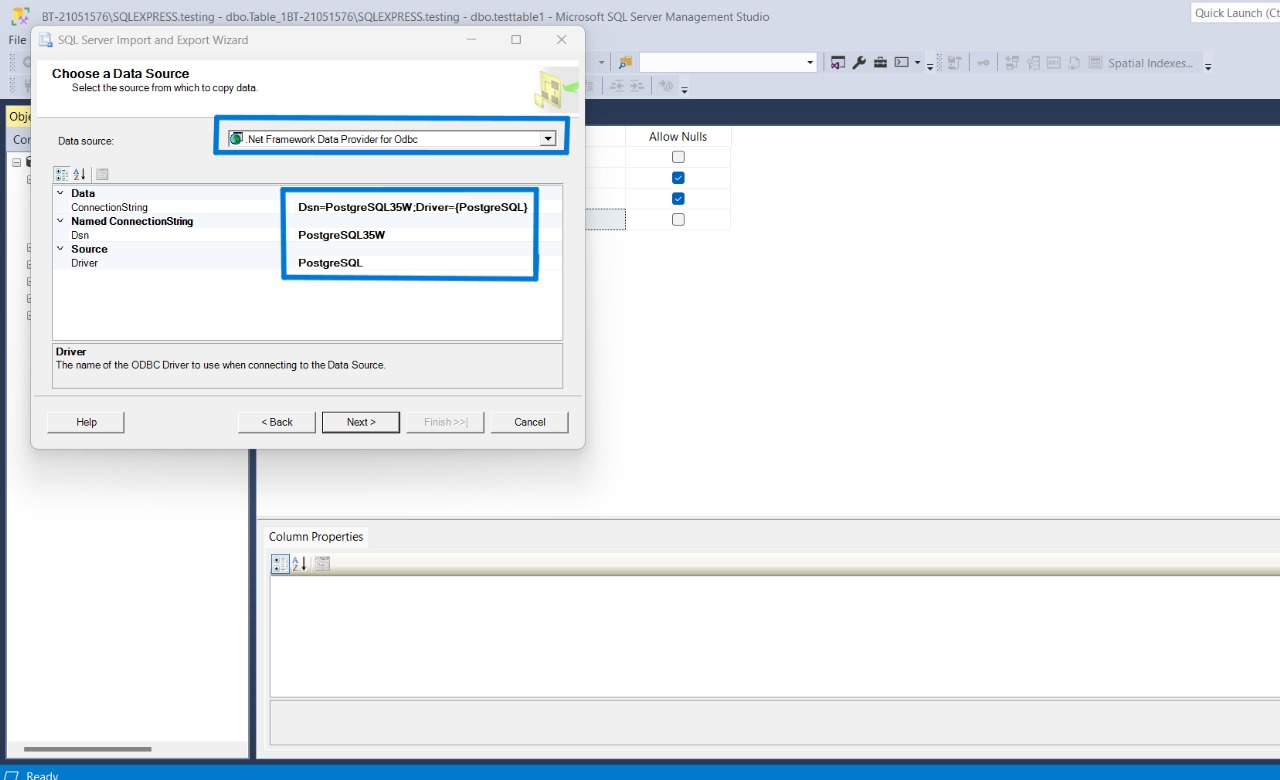The width and height of the screenshot is (1280, 780).
Task: Close the SQL Server Import and Export Wizard
Action: (561, 40)
